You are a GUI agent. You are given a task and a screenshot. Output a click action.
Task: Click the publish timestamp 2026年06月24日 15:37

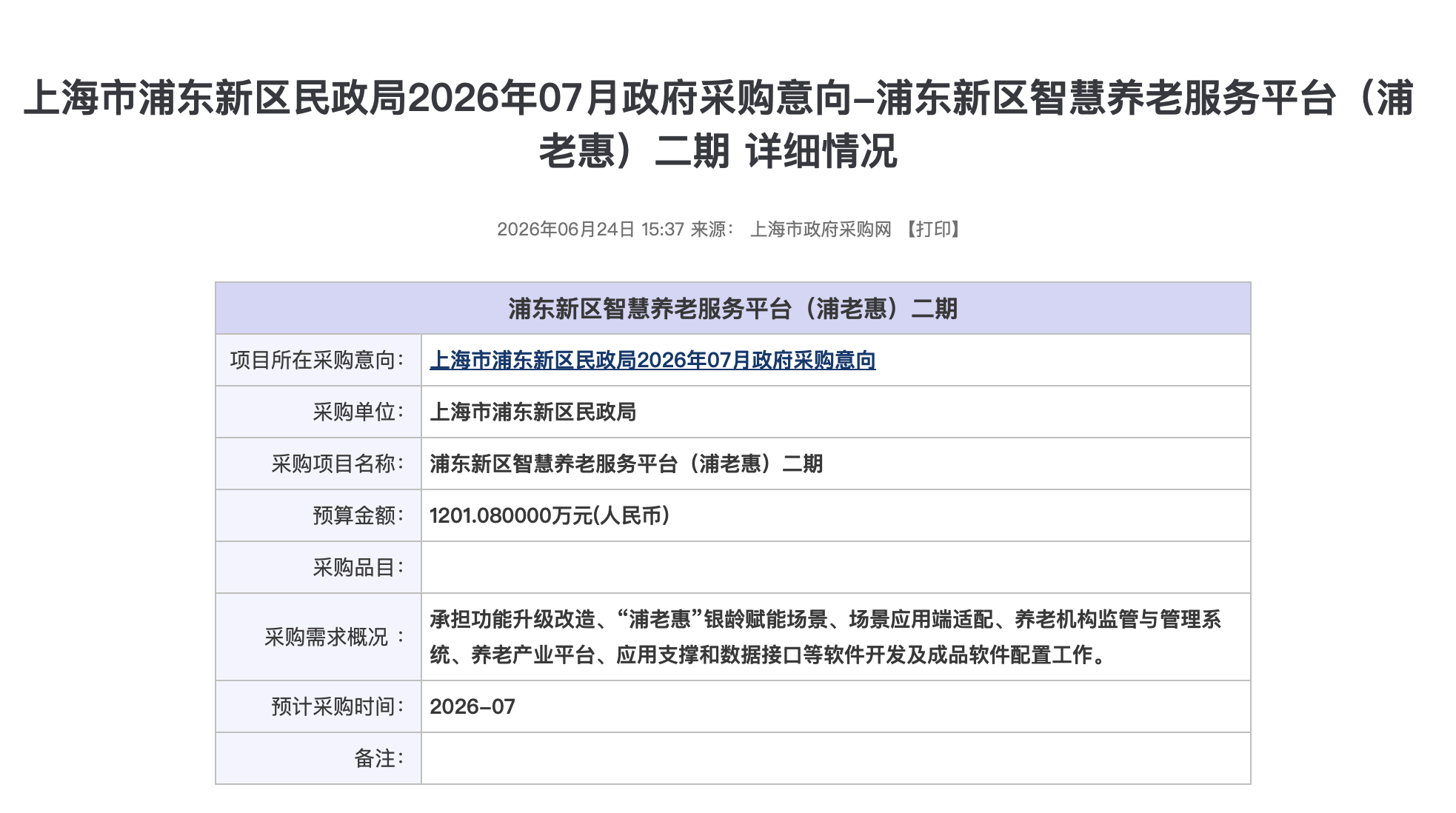(590, 230)
